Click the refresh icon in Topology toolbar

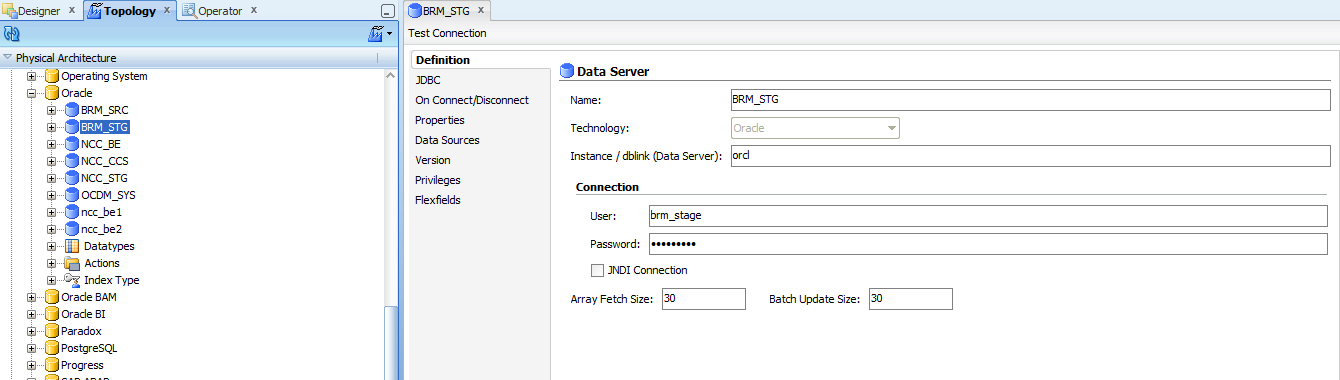tap(12, 34)
